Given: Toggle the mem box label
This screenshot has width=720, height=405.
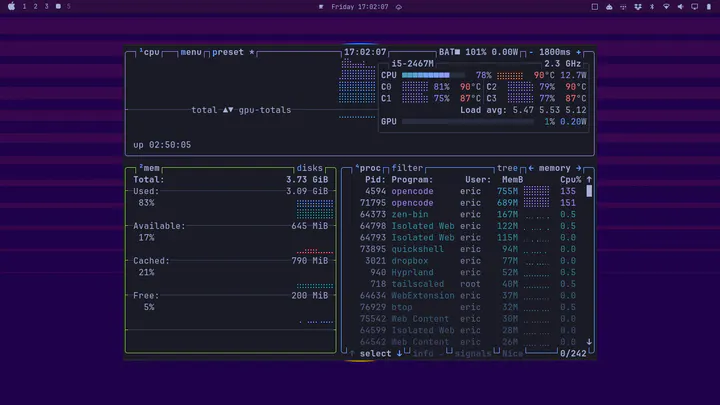Looking at the screenshot, I should (x=150, y=168).
